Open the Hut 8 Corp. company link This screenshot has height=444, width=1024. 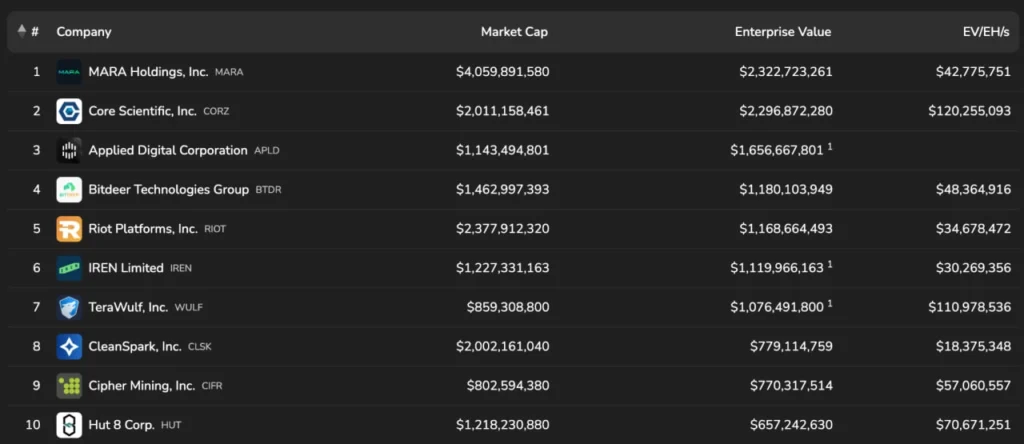click(x=121, y=425)
